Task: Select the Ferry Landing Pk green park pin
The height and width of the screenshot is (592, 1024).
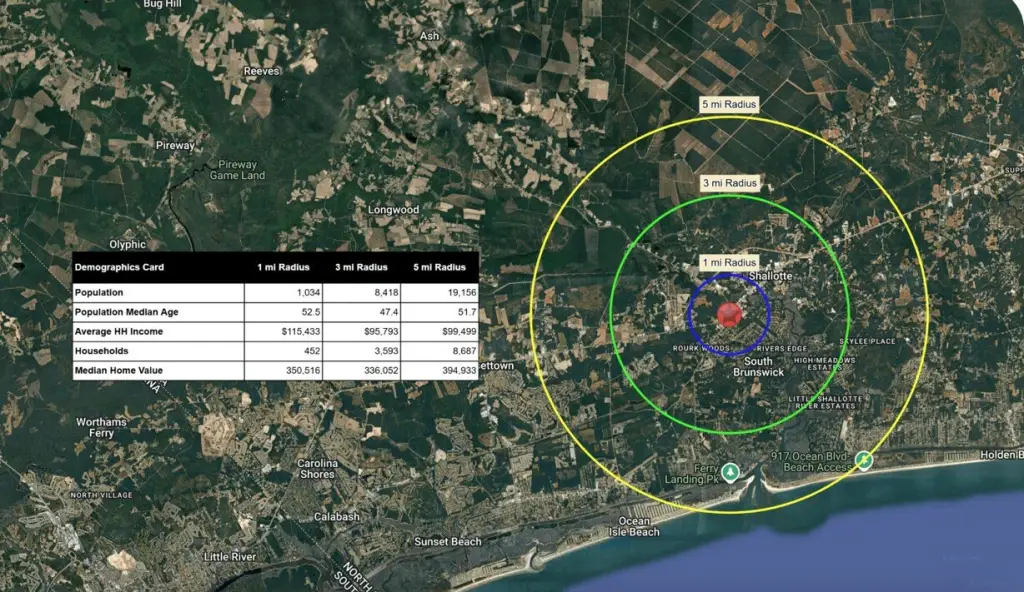Action: pyautogui.click(x=730, y=471)
